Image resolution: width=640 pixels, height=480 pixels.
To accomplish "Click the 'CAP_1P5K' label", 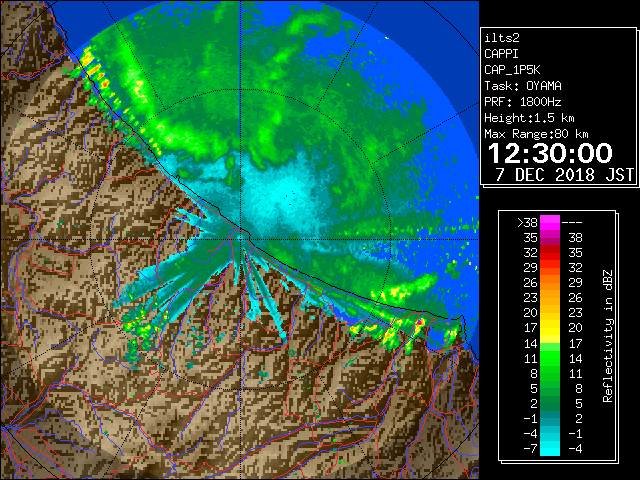I will (x=512, y=70).
